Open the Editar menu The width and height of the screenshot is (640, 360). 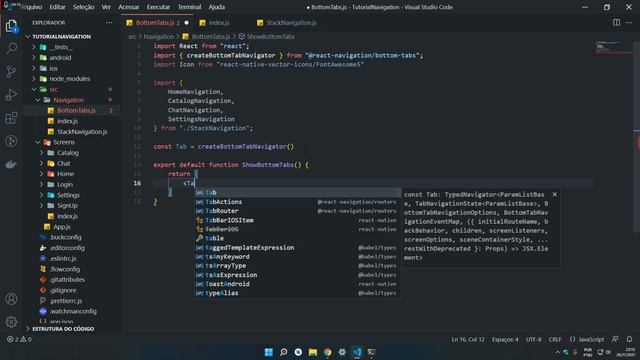pyautogui.click(x=57, y=7)
